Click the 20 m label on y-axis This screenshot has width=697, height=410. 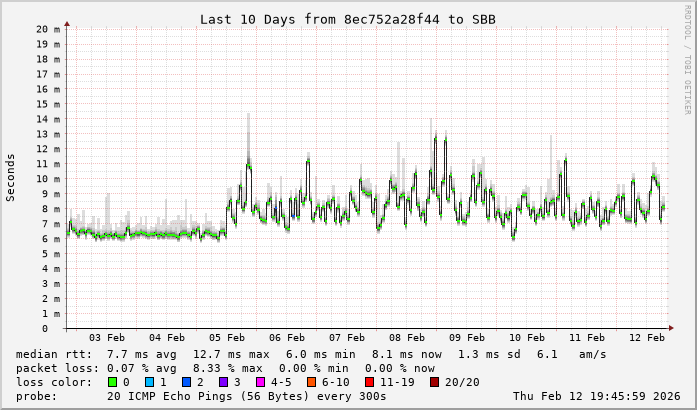point(49,29)
